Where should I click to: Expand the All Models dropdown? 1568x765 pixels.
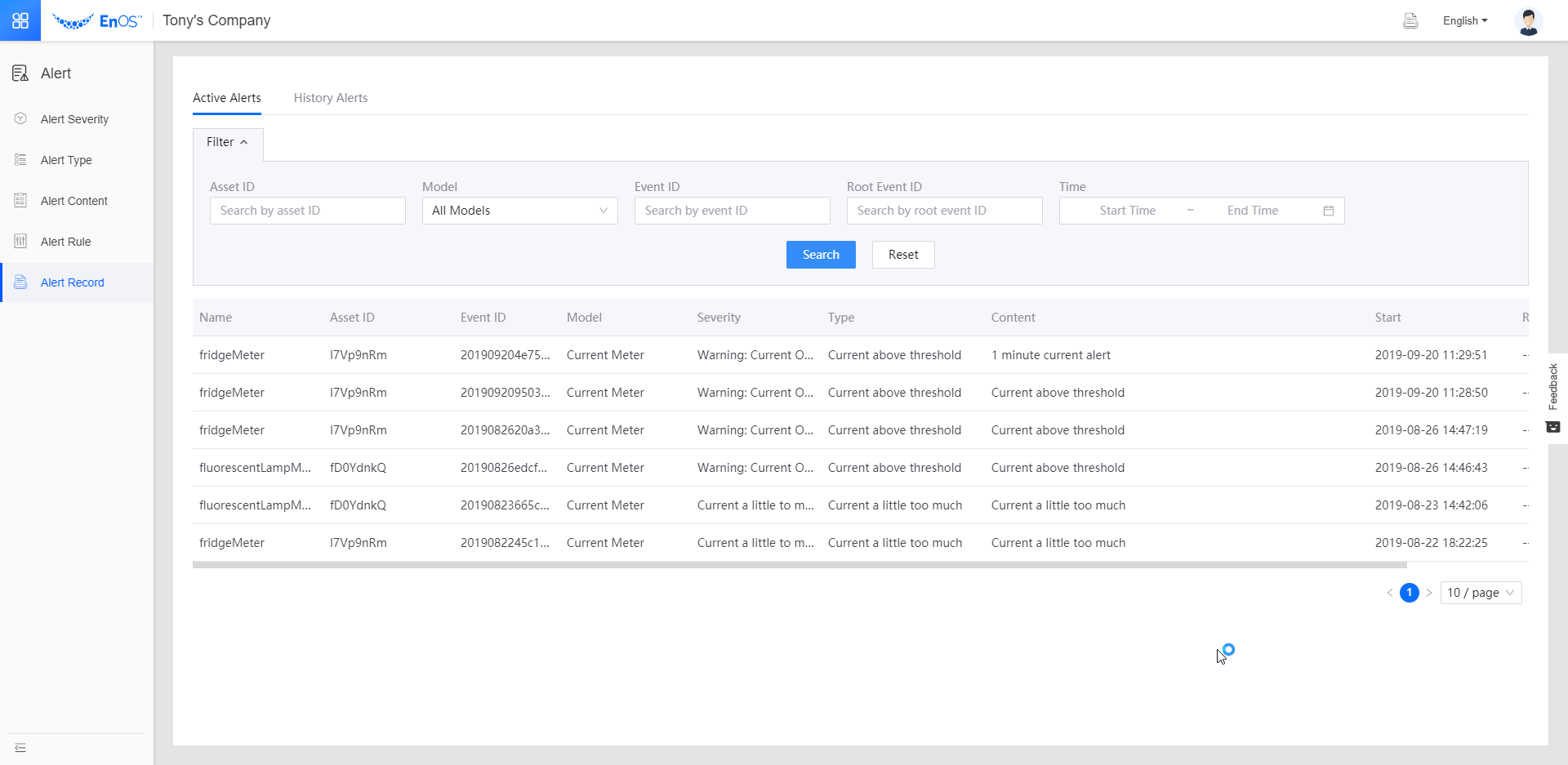519,211
